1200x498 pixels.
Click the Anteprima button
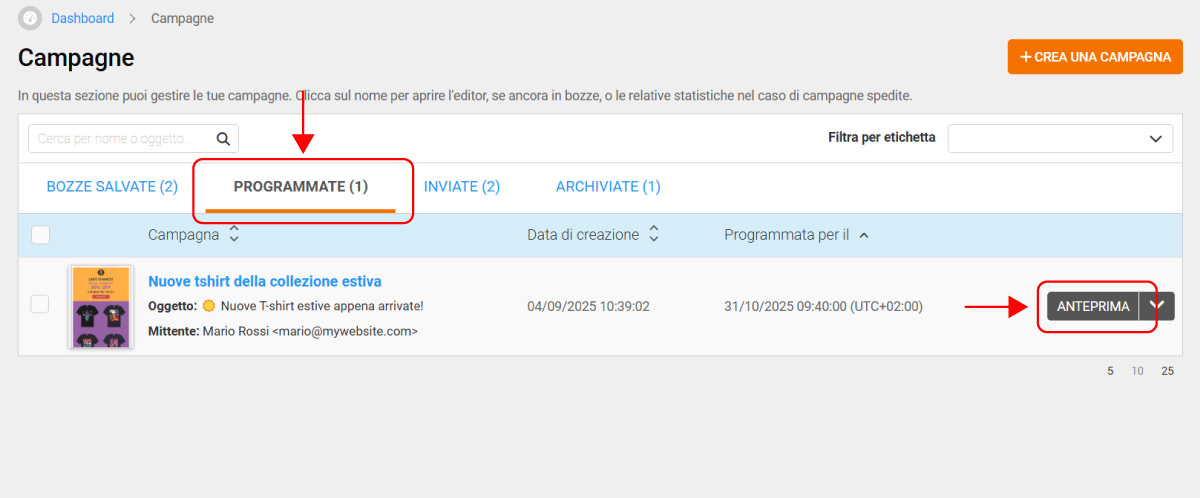(x=1093, y=306)
